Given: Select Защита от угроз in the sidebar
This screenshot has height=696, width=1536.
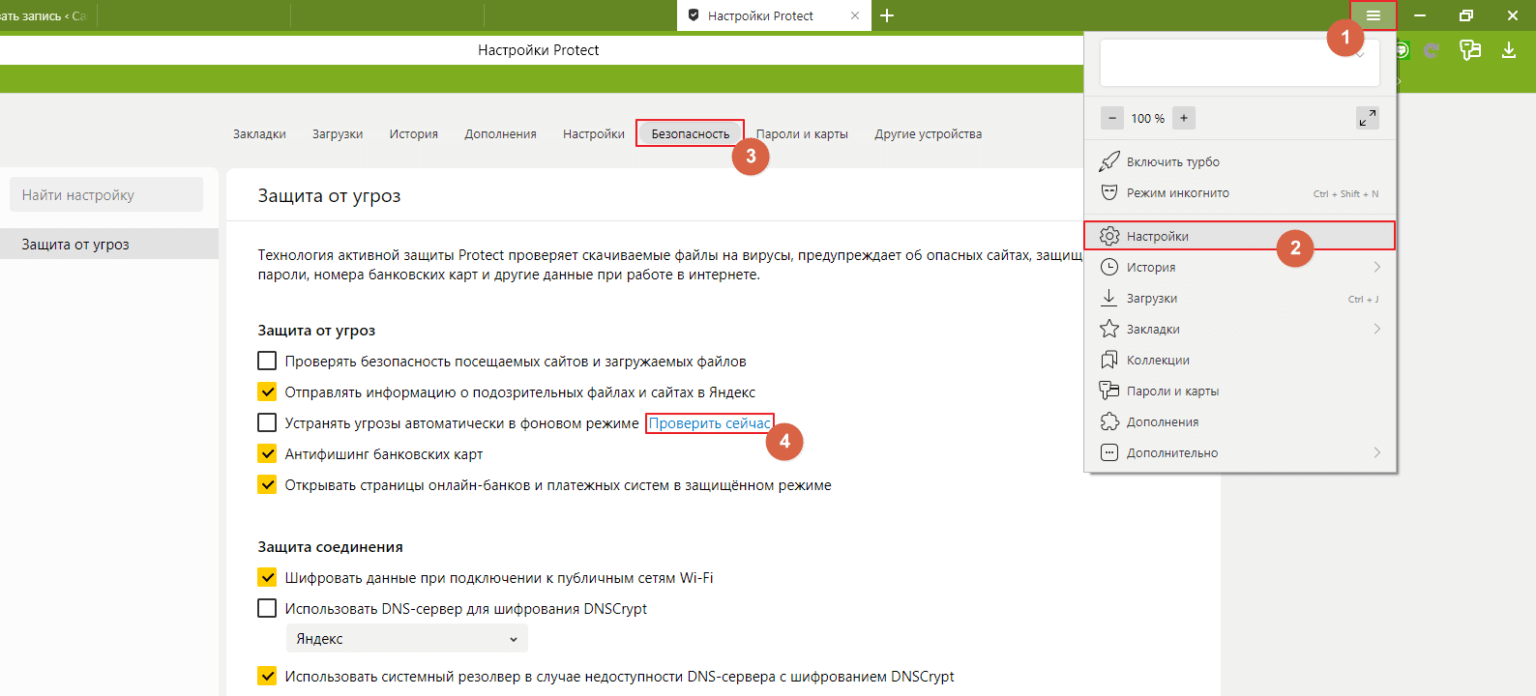Looking at the screenshot, I should pos(109,244).
